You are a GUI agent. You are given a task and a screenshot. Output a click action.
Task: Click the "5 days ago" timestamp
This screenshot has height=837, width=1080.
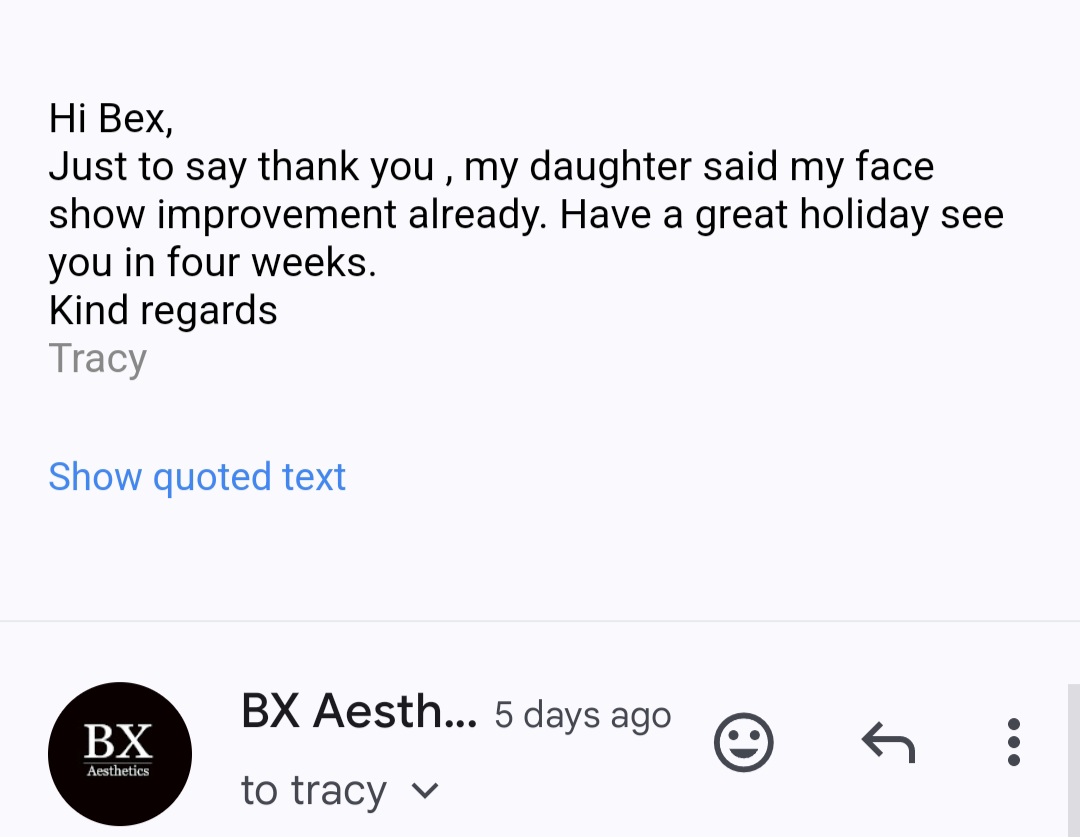click(x=583, y=714)
